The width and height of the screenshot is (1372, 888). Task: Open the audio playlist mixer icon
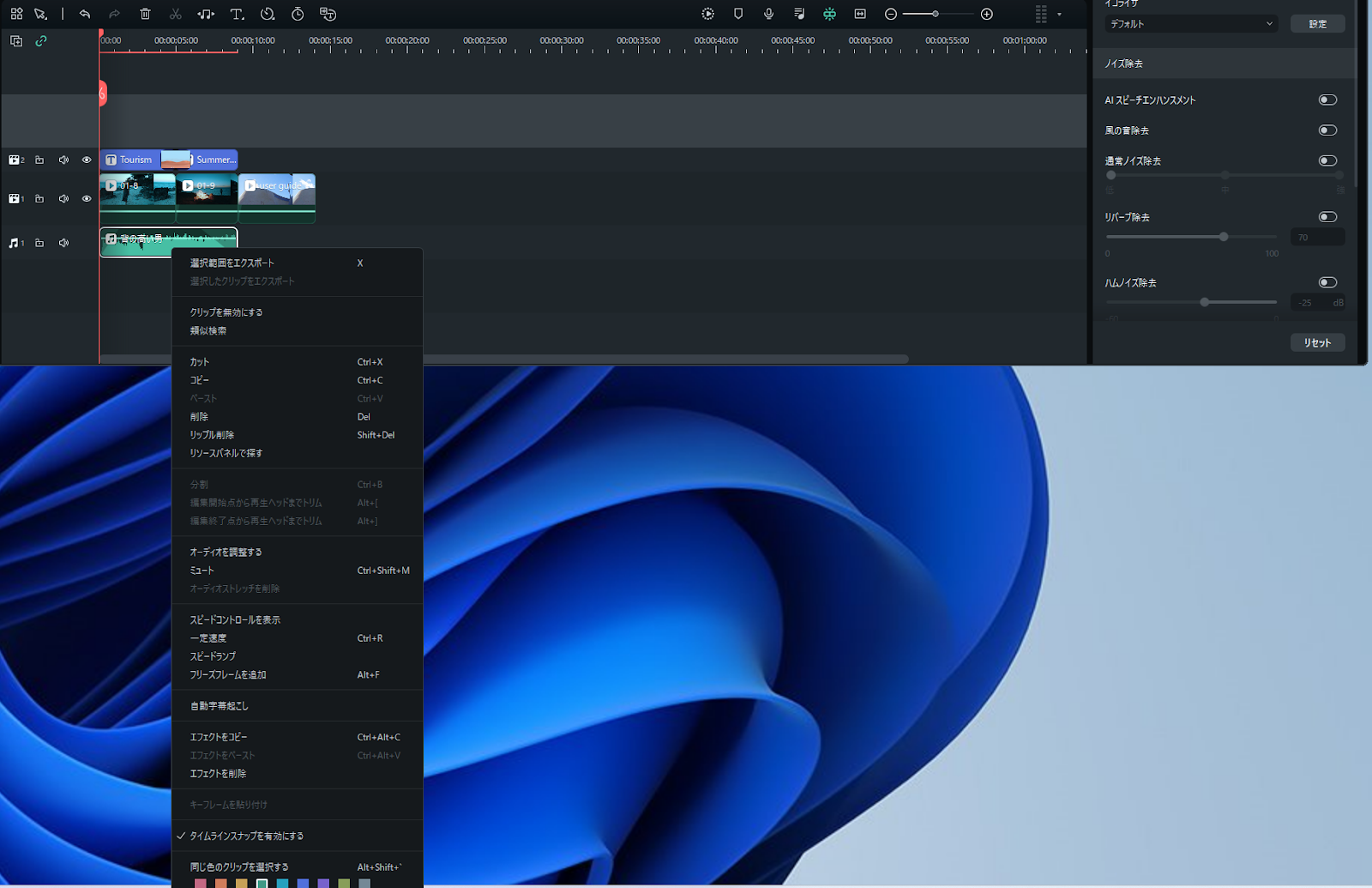coord(799,14)
